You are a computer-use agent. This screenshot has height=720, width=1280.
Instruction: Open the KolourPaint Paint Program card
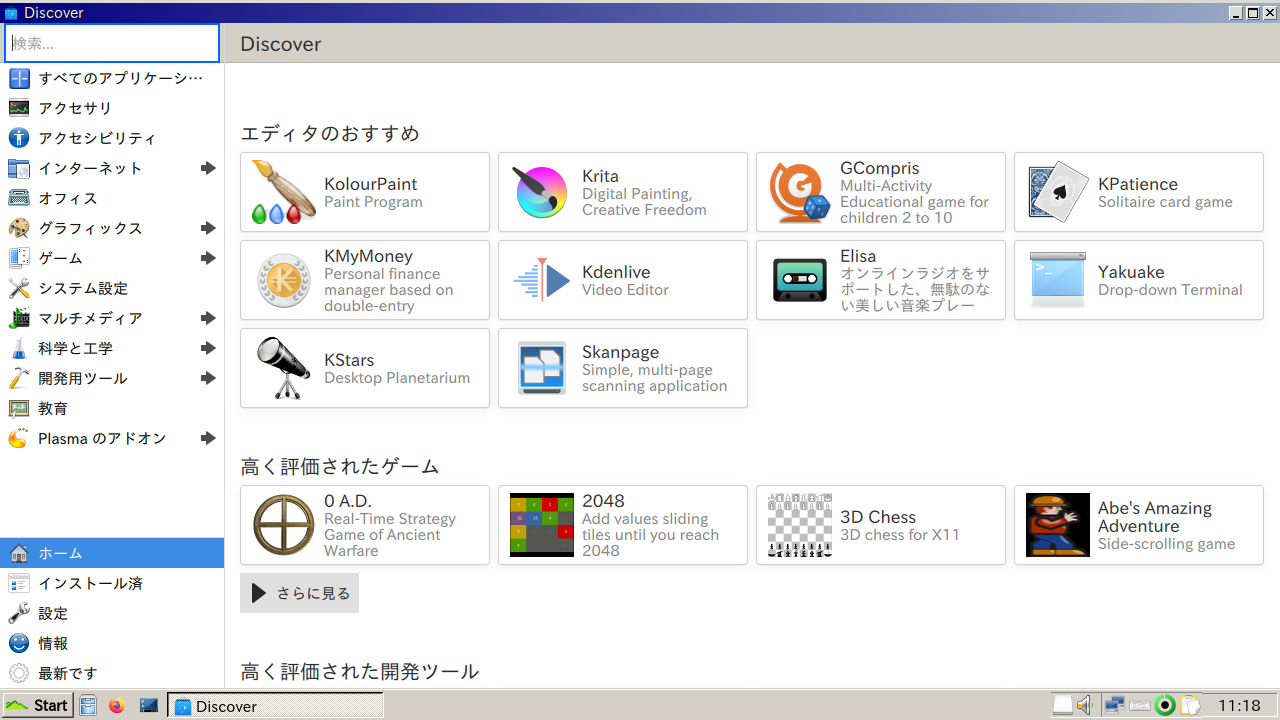(x=365, y=192)
